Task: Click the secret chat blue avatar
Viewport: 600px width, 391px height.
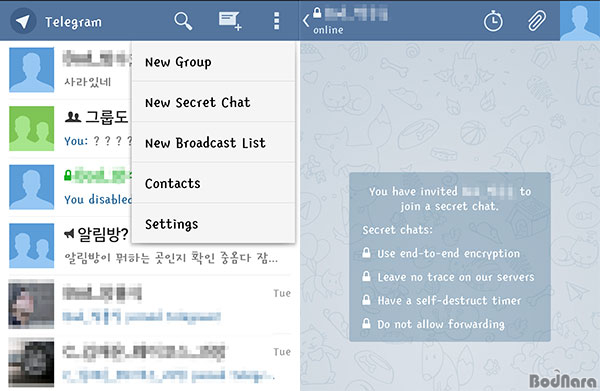Action: 31,187
